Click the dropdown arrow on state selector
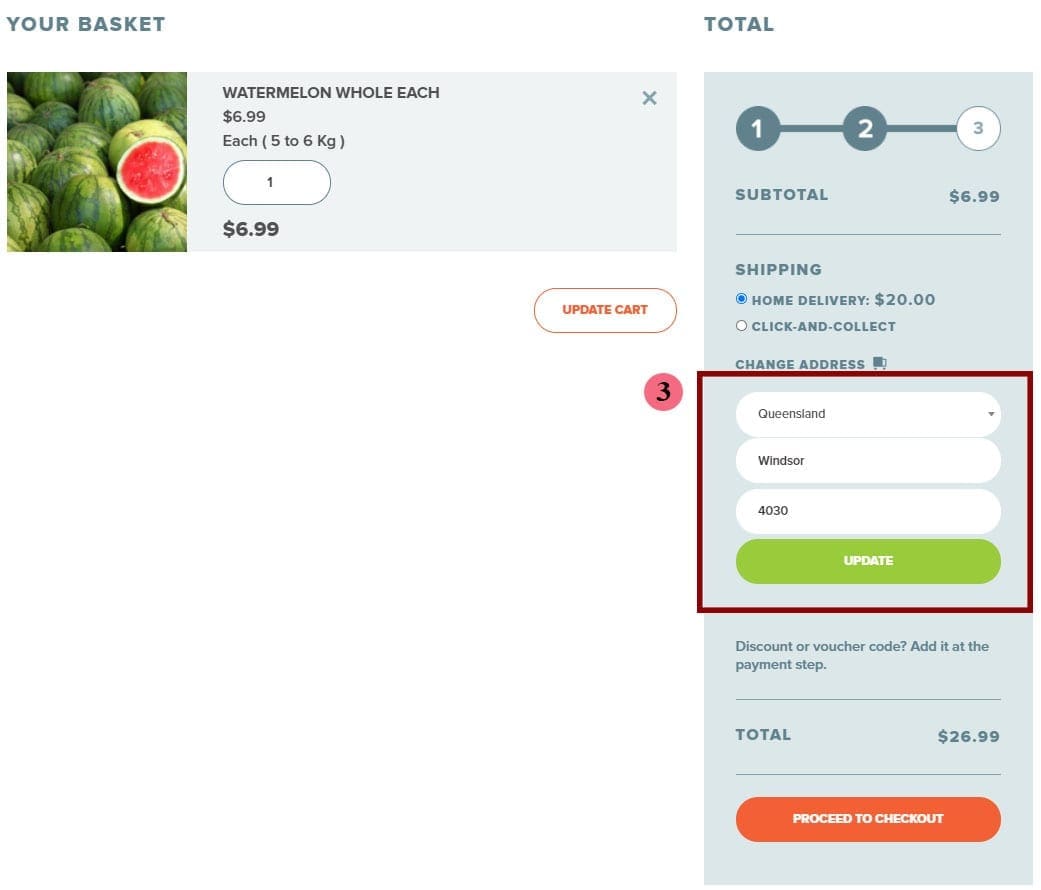 [x=991, y=414]
